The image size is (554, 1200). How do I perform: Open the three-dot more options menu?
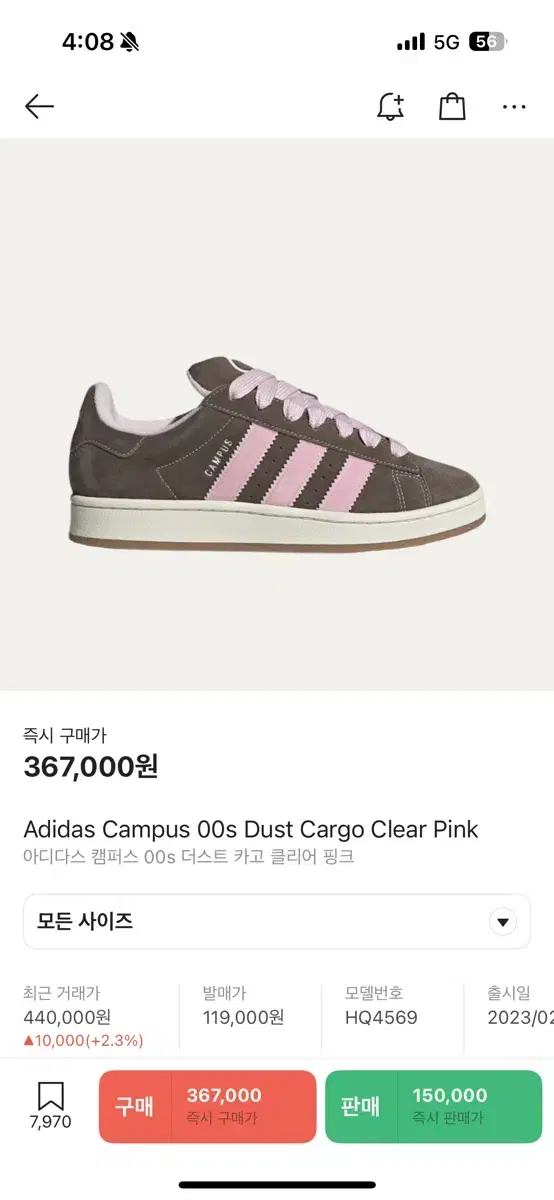pyautogui.click(x=514, y=107)
